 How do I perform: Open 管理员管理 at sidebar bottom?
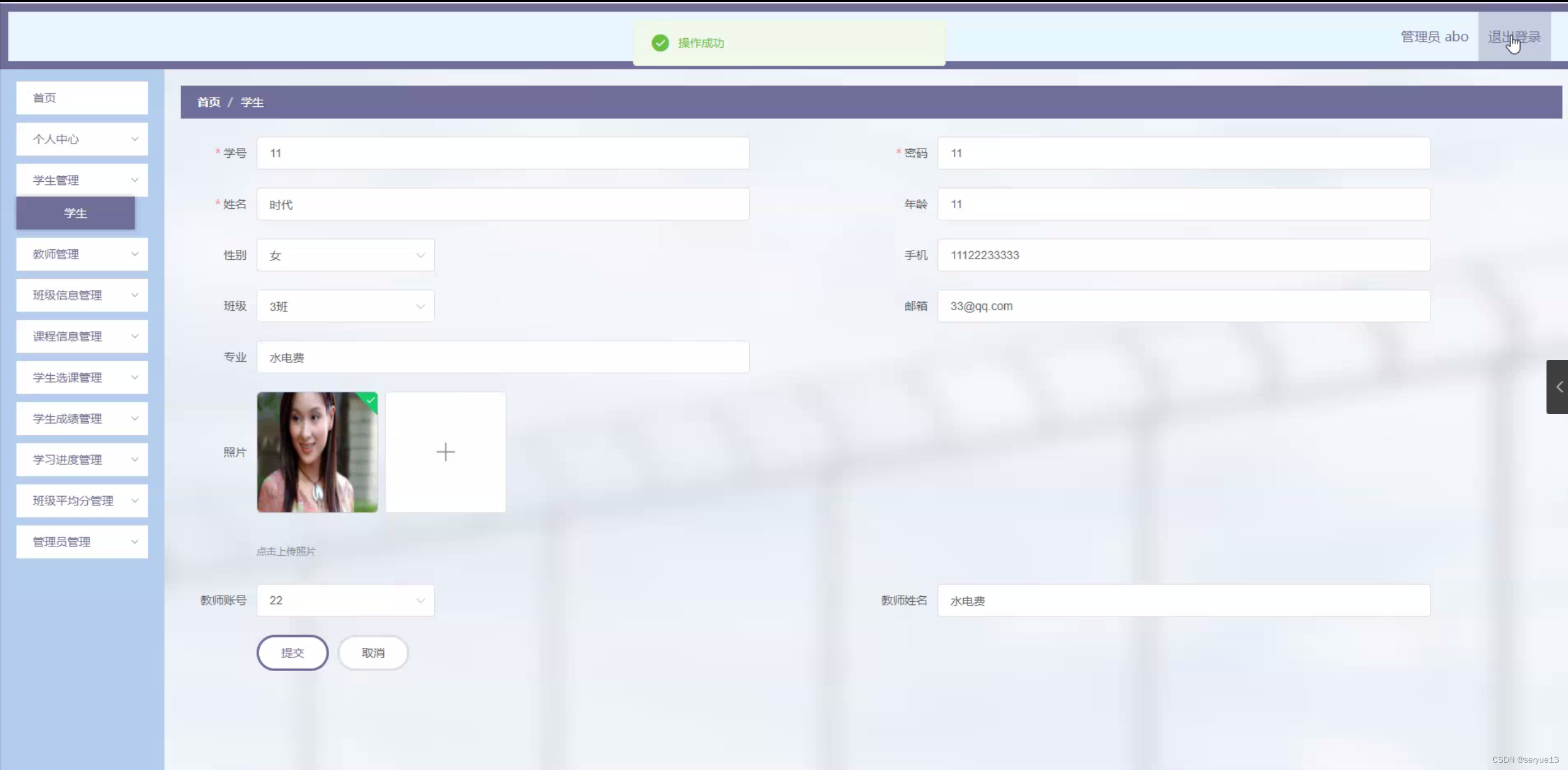tap(82, 542)
